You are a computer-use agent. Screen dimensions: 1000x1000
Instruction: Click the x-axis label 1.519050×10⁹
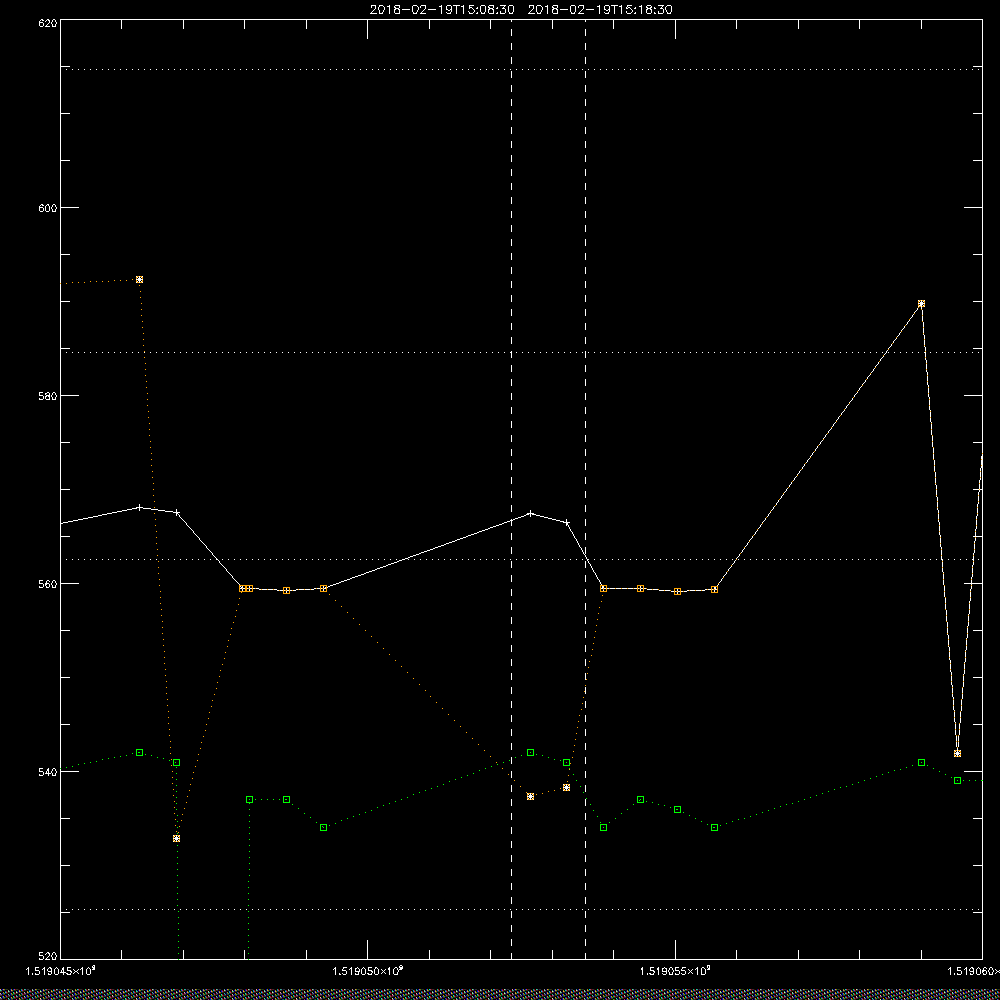(x=368, y=972)
